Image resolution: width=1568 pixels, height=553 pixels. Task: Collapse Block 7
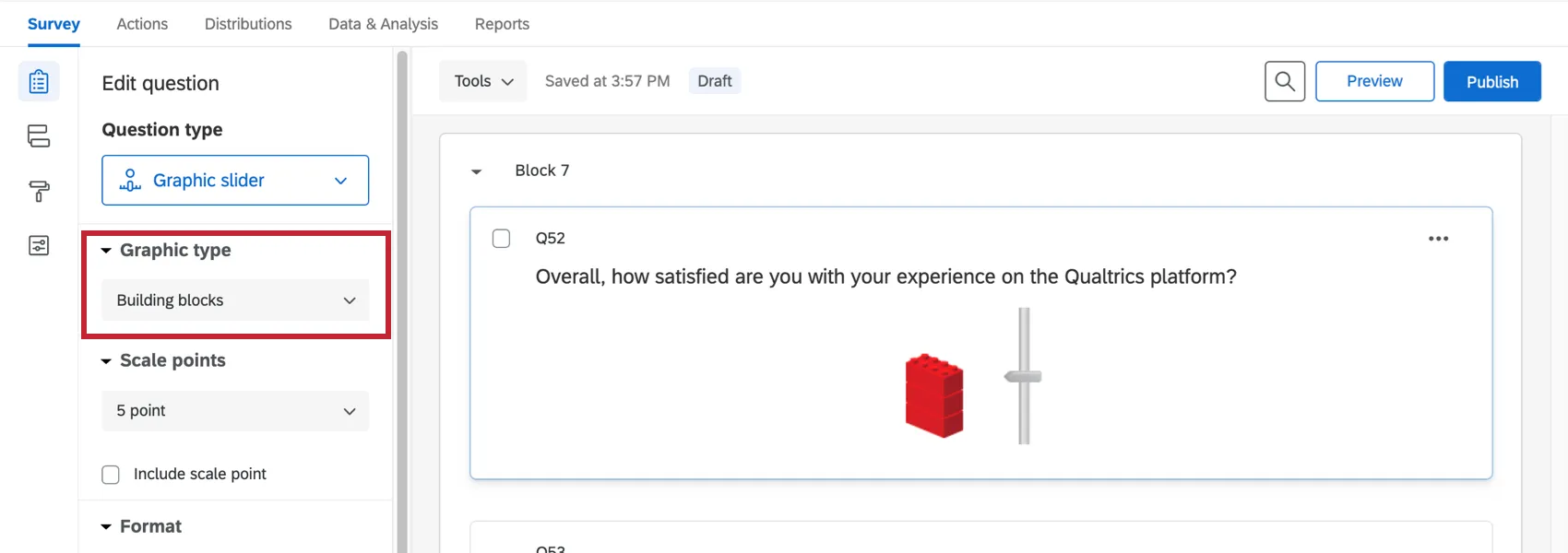pyautogui.click(x=476, y=171)
